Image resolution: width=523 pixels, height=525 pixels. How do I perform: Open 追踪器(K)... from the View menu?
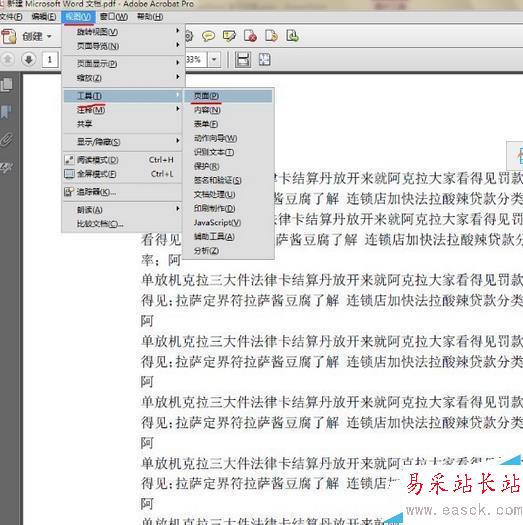click(123, 192)
